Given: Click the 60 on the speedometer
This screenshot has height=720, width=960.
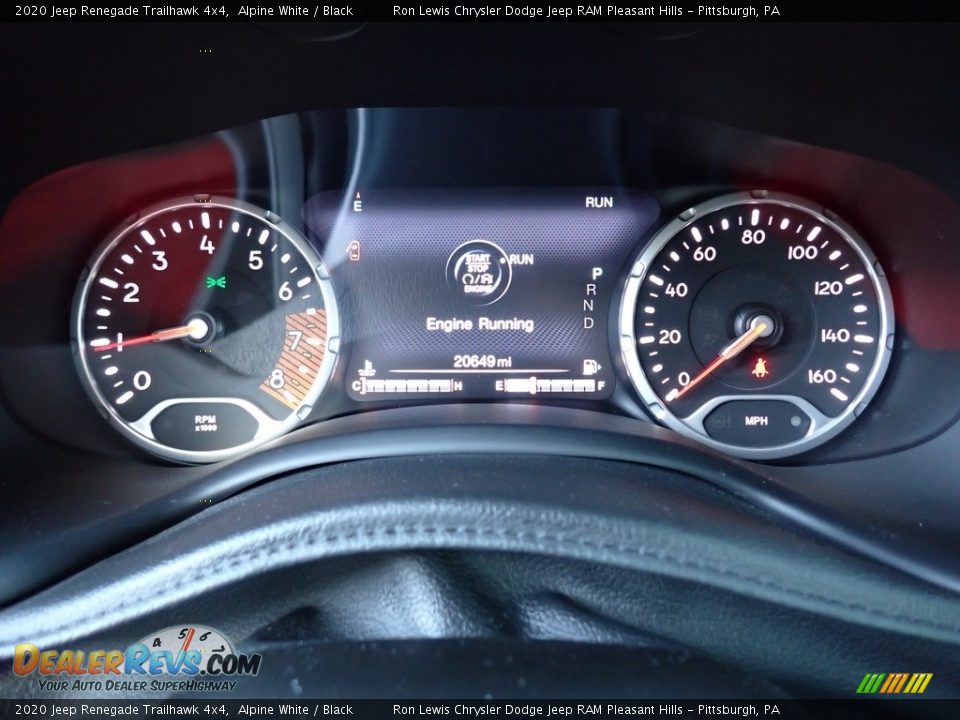Looking at the screenshot, I should (705, 253).
